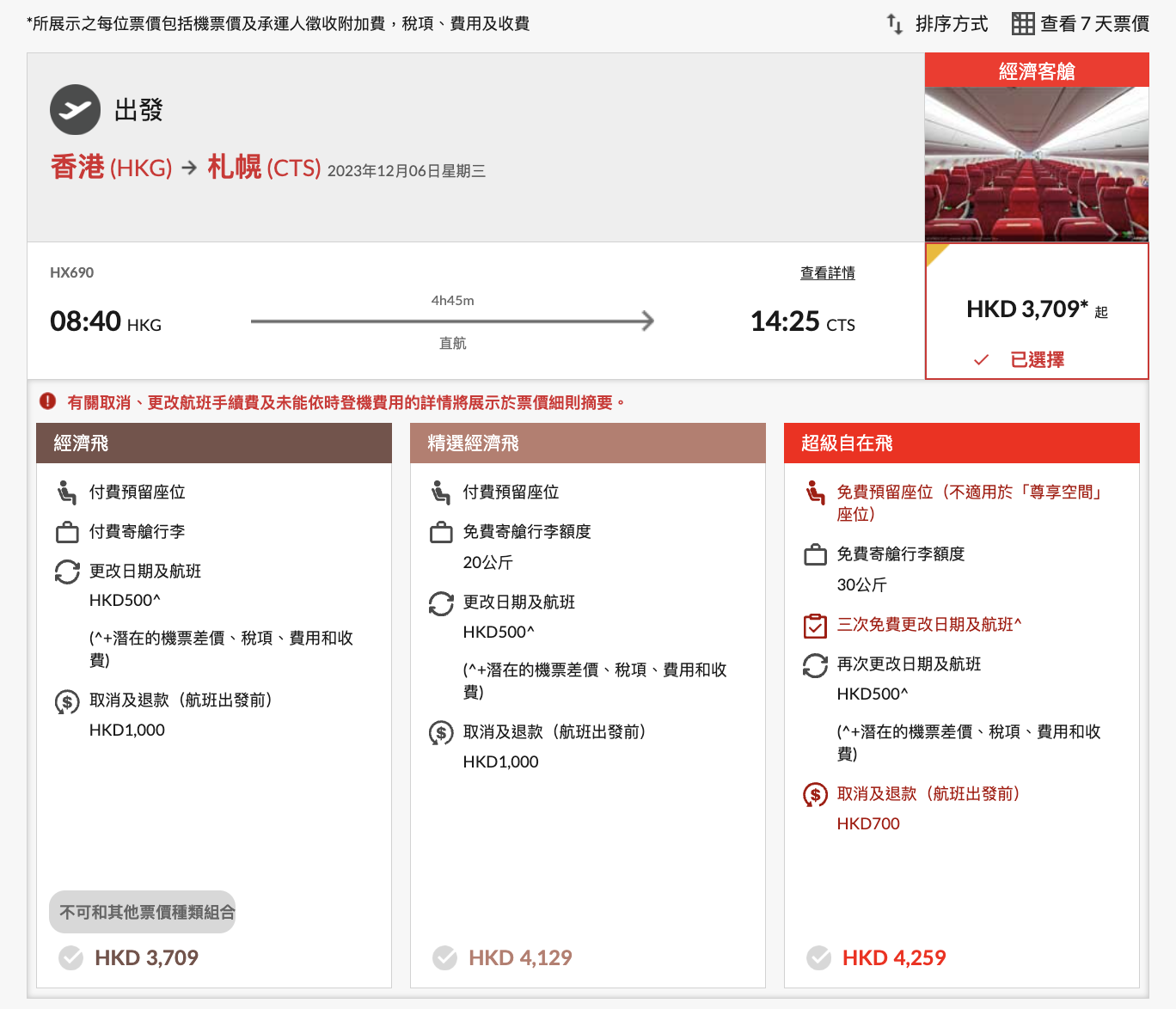The width and height of the screenshot is (1176, 1009).
Task: Click the cycle icon beside 再次更改日期及航班
Action: click(x=815, y=665)
